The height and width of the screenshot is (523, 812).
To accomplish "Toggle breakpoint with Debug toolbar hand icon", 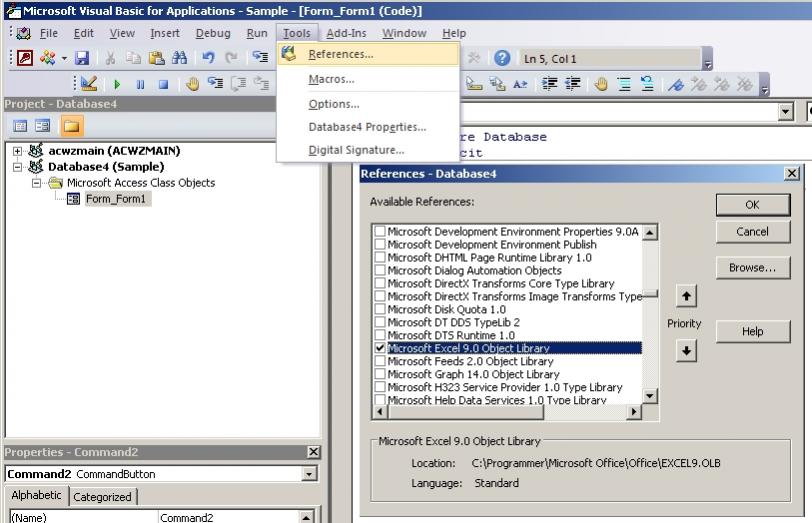I will [x=193, y=83].
